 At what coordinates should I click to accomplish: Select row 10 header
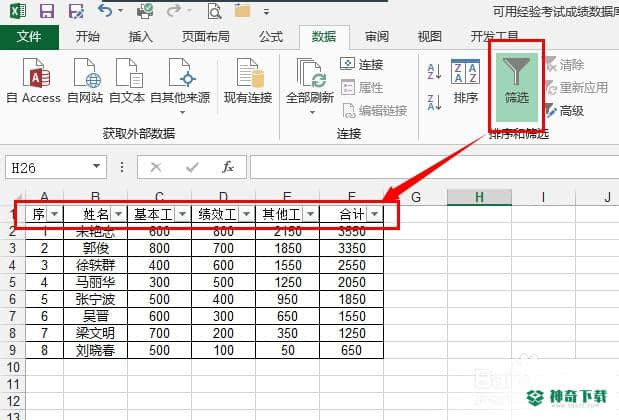[x=13, y=368]
